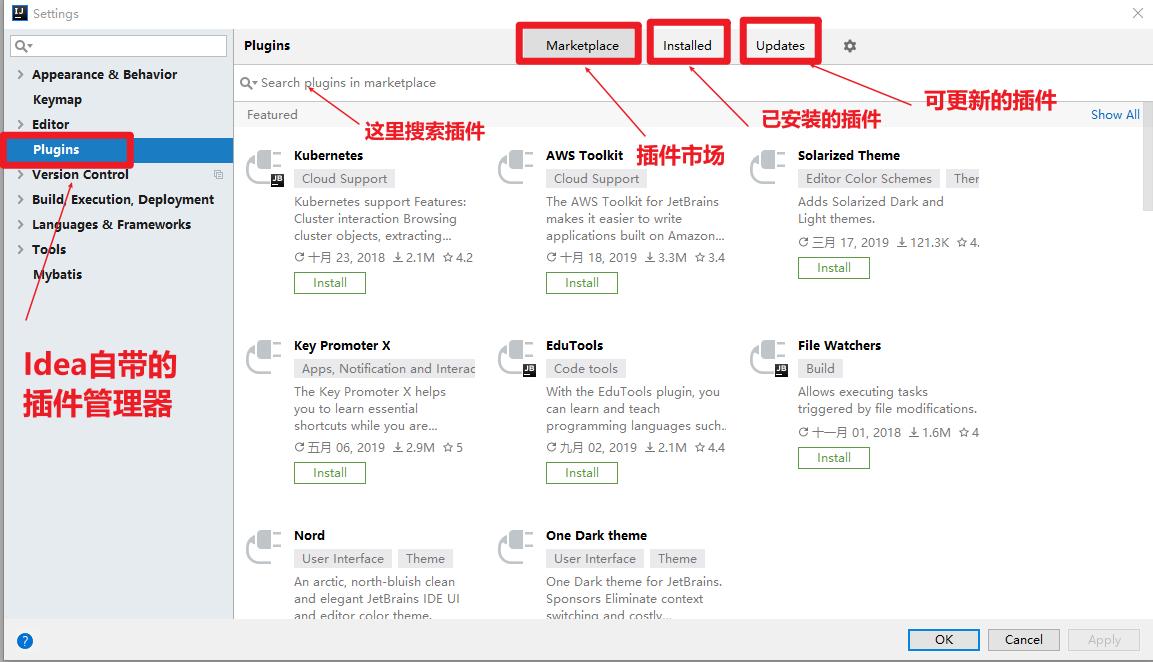Image resolution: width=1153 pixels, height=662 pixels.
Task: Select Keymap in the settings tree
Action: coord(57,99)
